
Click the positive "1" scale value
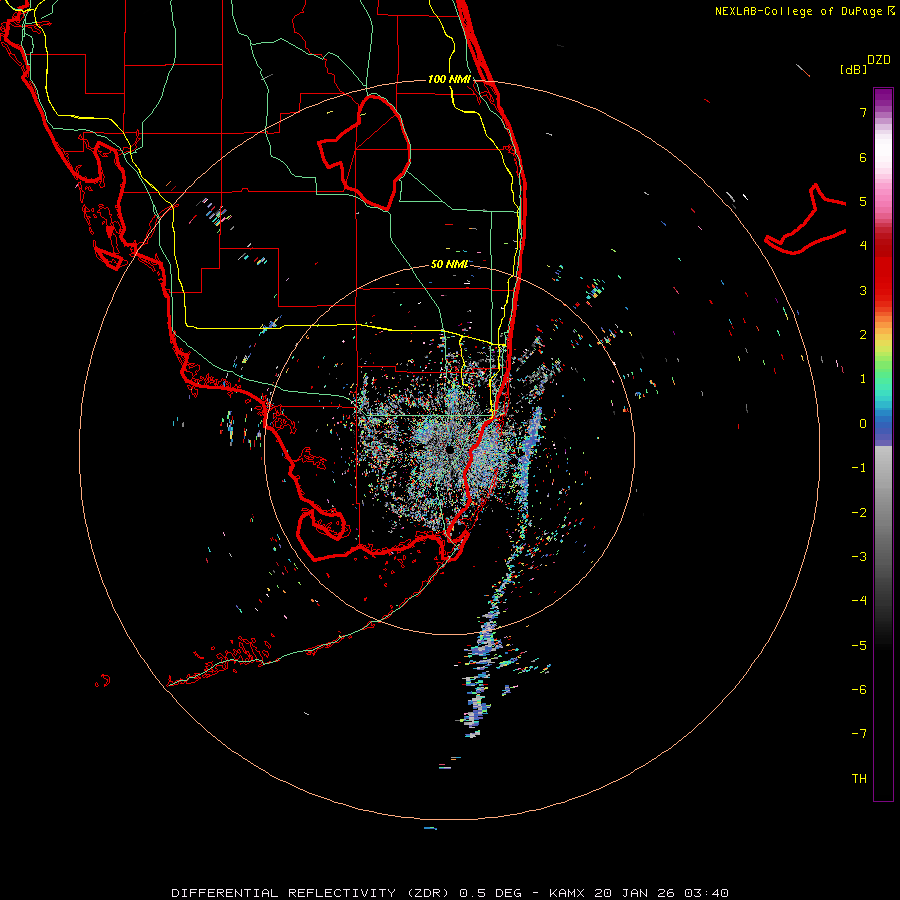863,379
